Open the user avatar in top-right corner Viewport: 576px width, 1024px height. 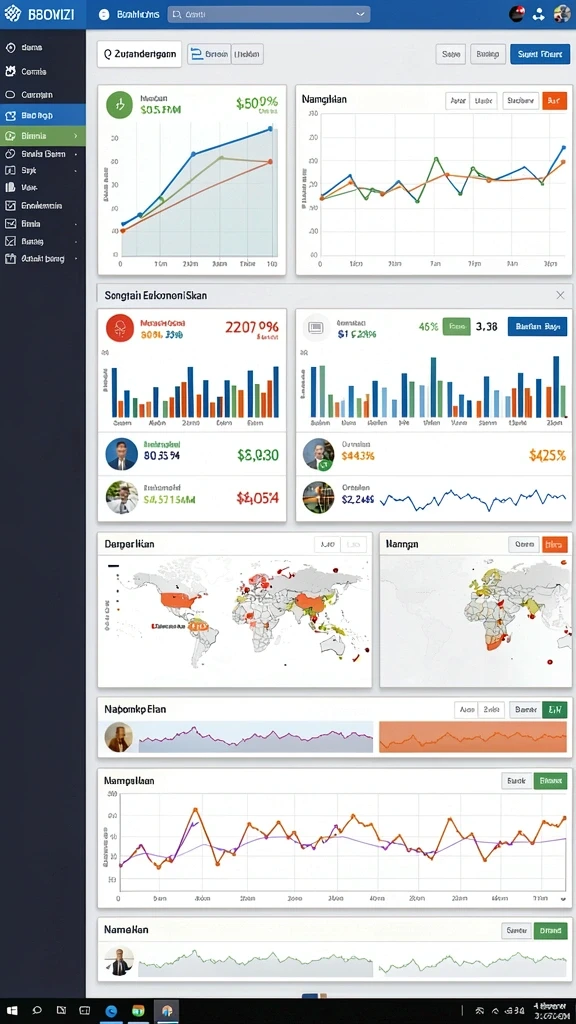pos(562,14)
